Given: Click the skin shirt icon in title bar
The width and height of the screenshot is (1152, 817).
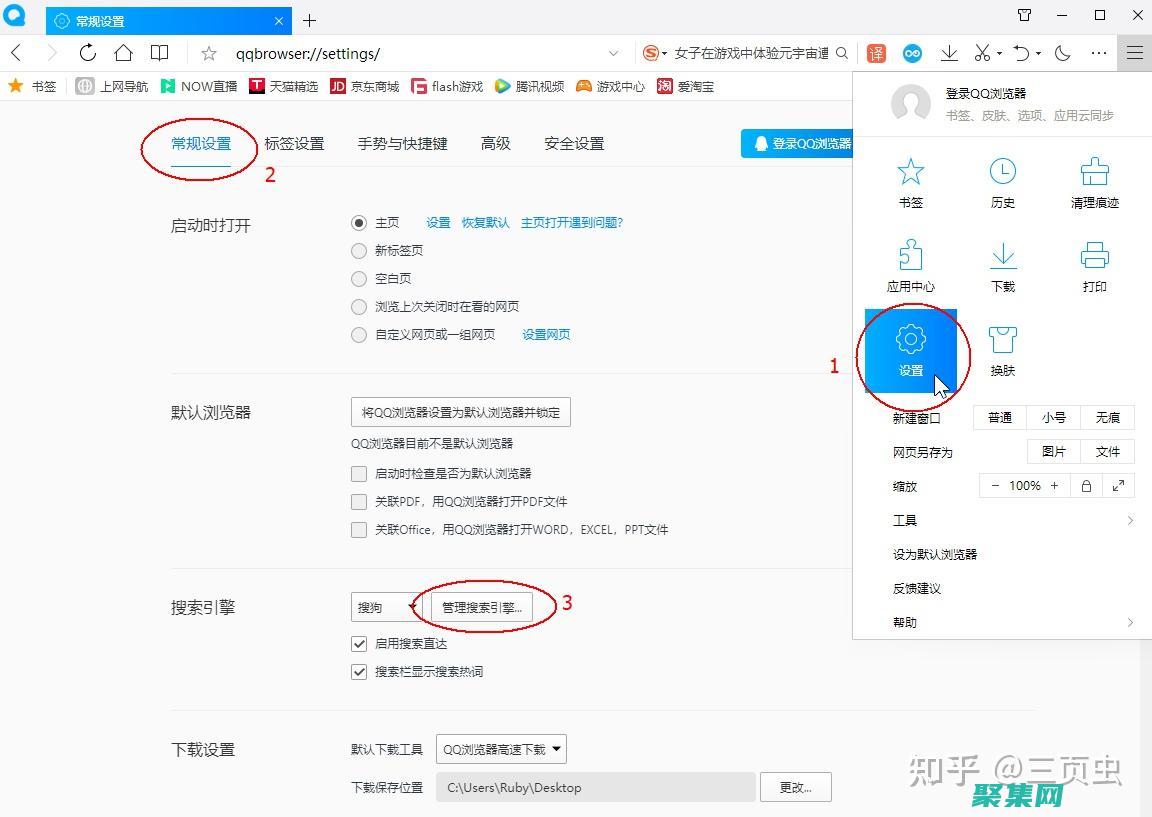Looking at the screenshot, I should tap(1025, 15).
